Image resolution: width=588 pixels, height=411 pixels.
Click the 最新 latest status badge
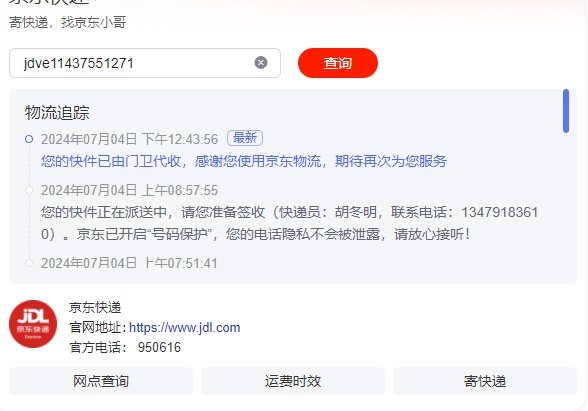coord(245,138)
